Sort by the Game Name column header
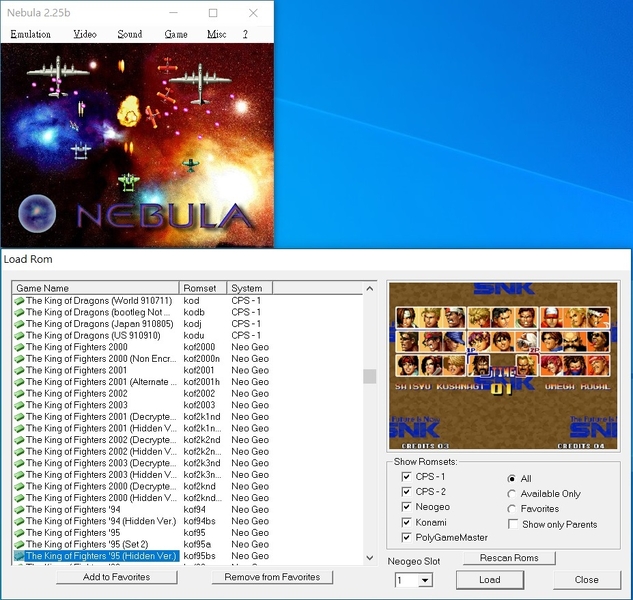Image resolution: width=633 pixels, height=600 pixels. tap(95, 288)
